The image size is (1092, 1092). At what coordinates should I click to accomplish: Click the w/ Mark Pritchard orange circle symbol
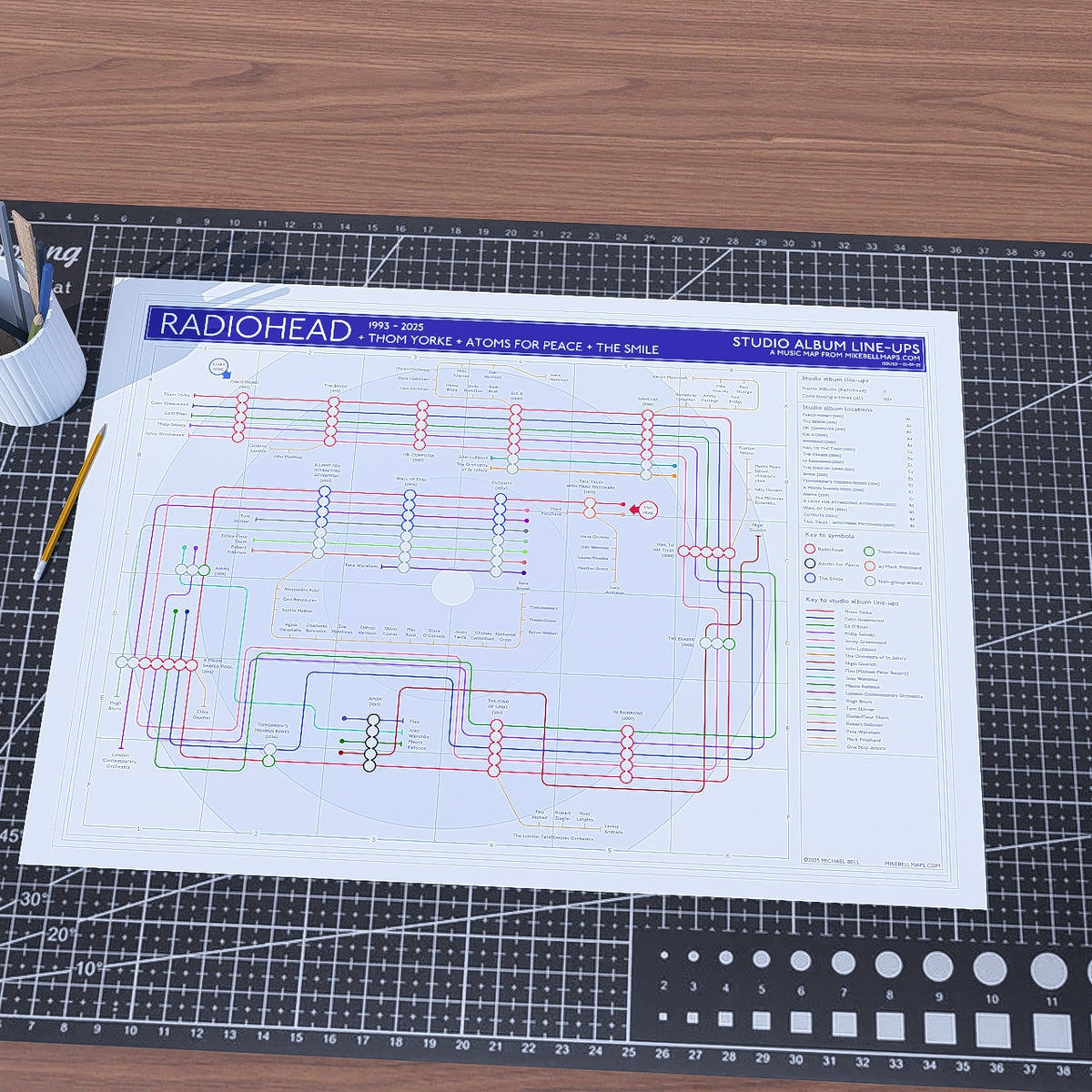tap(869, 566)
